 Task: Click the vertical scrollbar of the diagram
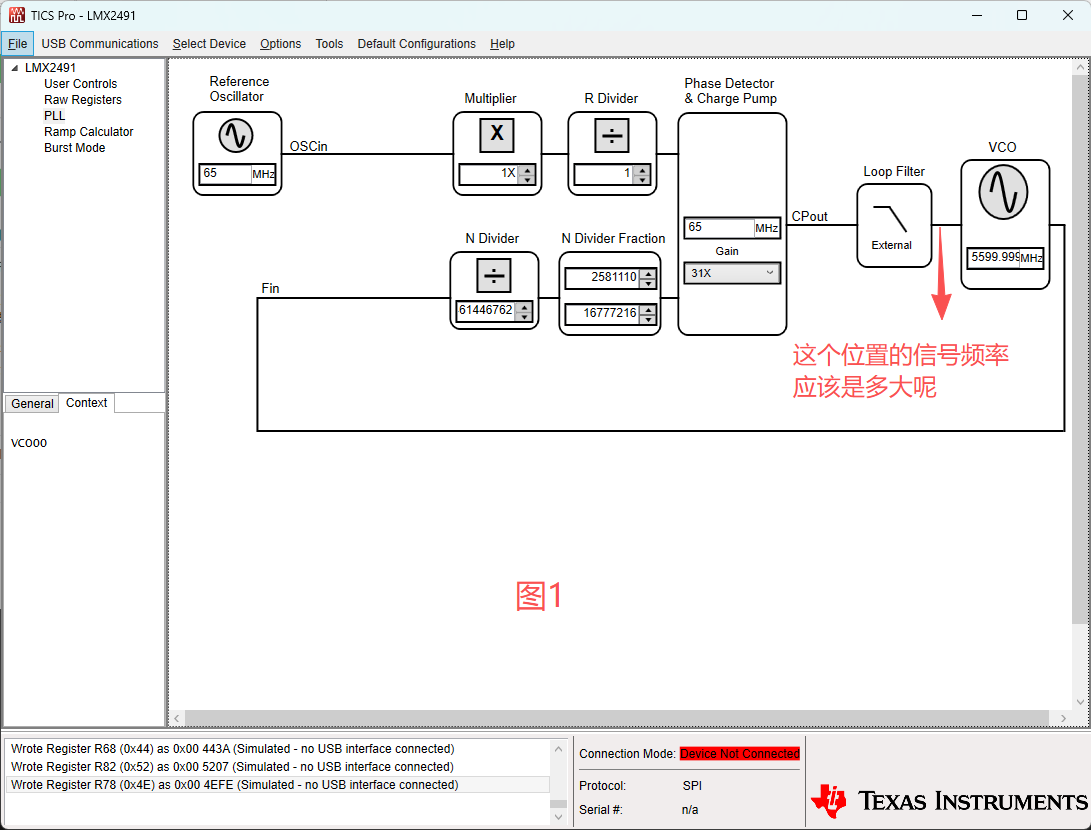(x=1080, y=348)
